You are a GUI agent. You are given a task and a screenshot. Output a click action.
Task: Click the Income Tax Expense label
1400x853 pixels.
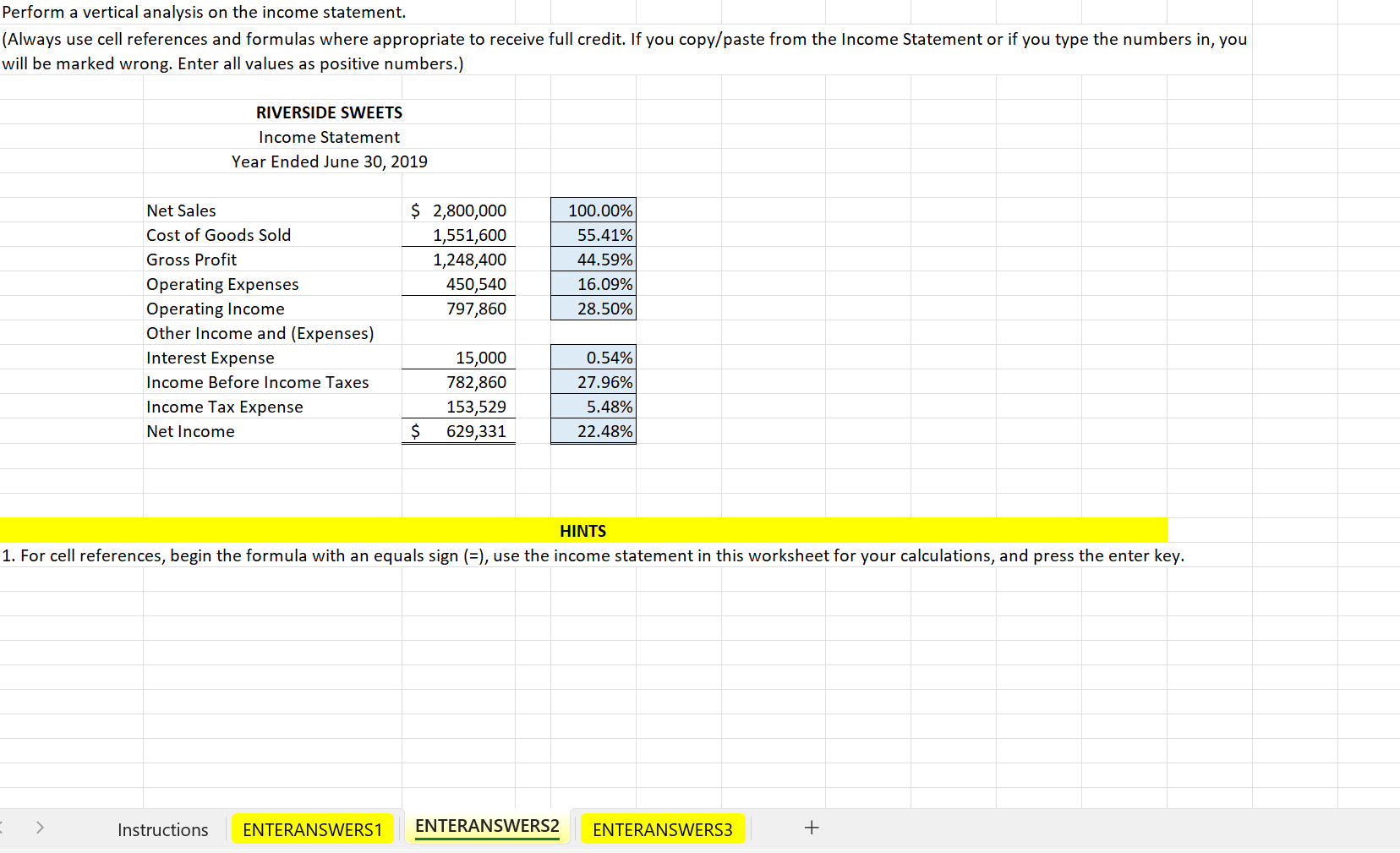(x=225, y=407)
